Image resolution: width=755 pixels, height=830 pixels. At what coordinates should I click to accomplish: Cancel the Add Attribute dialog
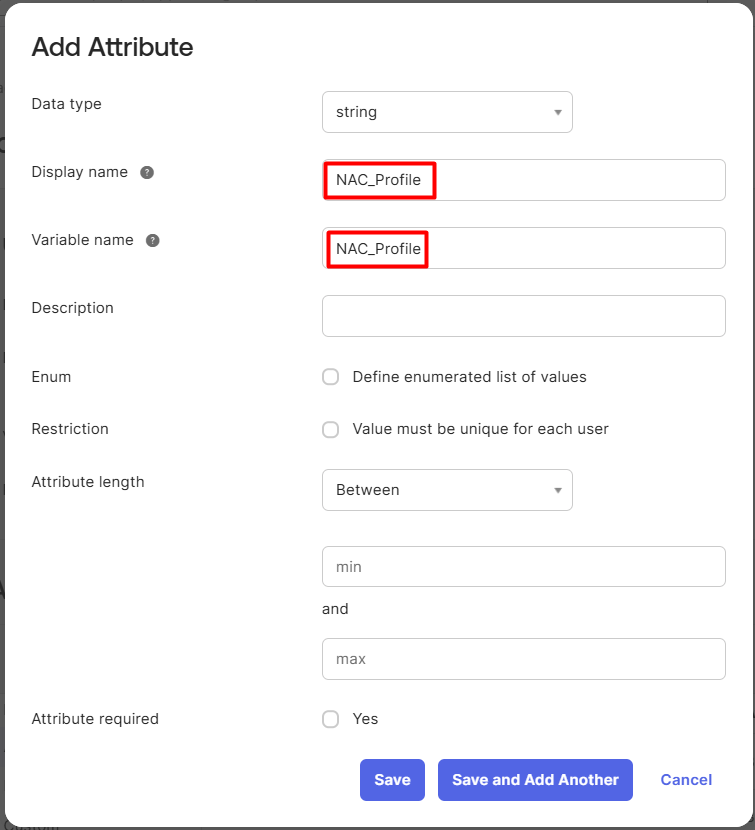click(x=686, y=780)
